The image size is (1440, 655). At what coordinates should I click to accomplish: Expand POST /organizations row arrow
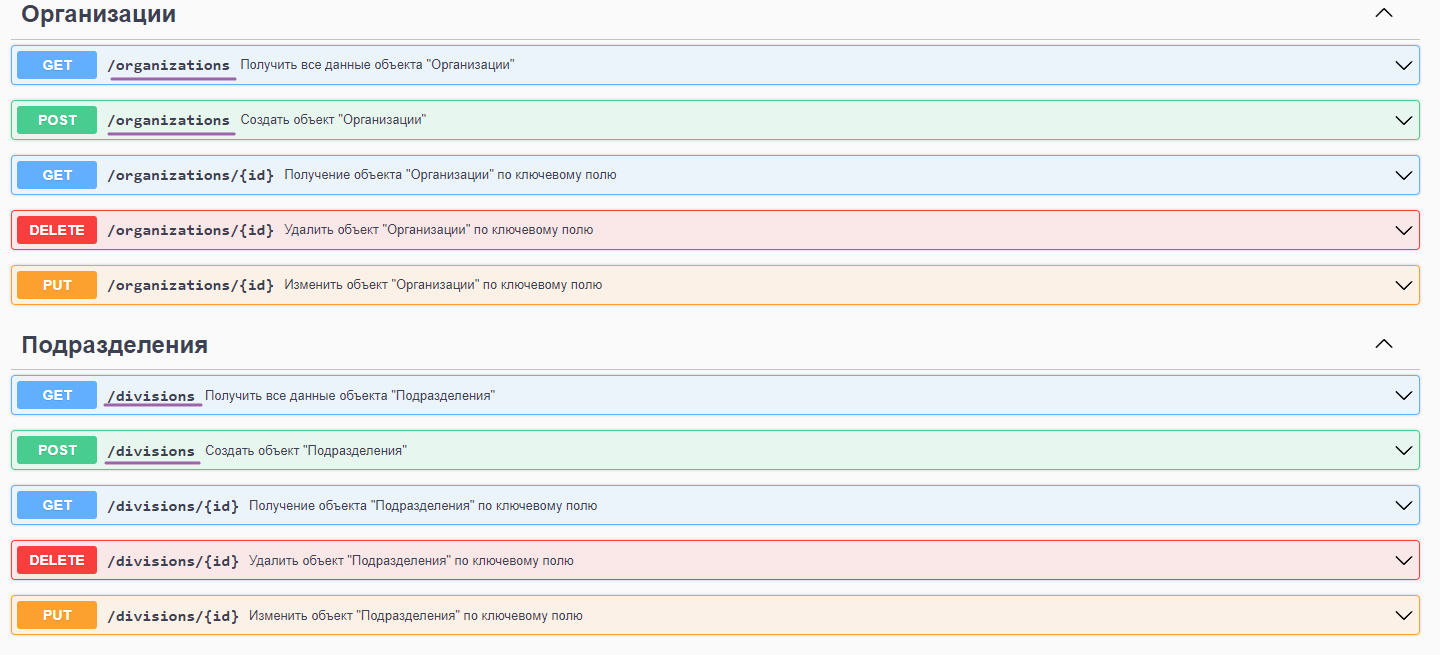click(1403, 120)
